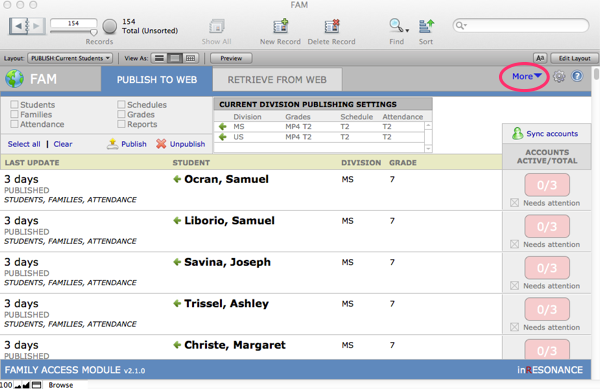Image resolution: width=600 pixels, height=389 pixels.
Task: Create a New Record
Action: (x=280, y=27)
